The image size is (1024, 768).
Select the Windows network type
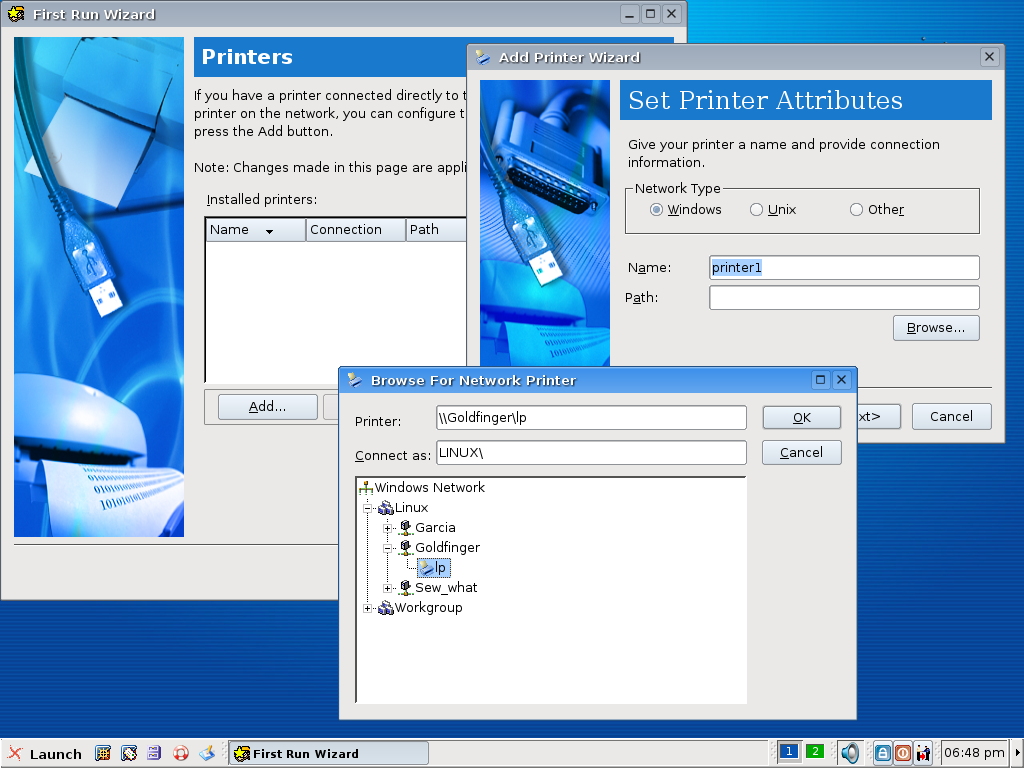(x=657, y=210)
